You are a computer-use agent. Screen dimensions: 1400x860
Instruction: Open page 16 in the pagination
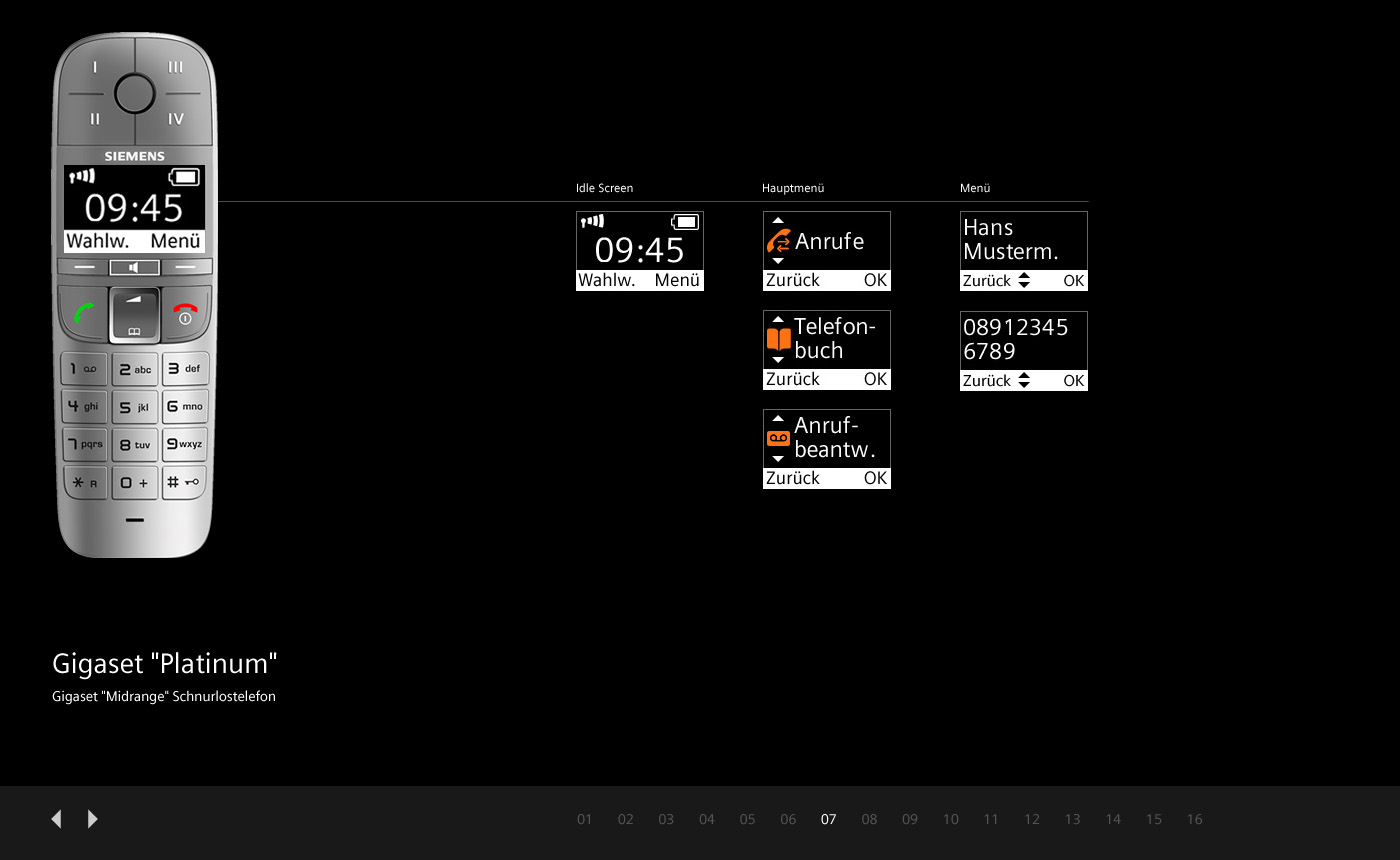click(1194, 819)
